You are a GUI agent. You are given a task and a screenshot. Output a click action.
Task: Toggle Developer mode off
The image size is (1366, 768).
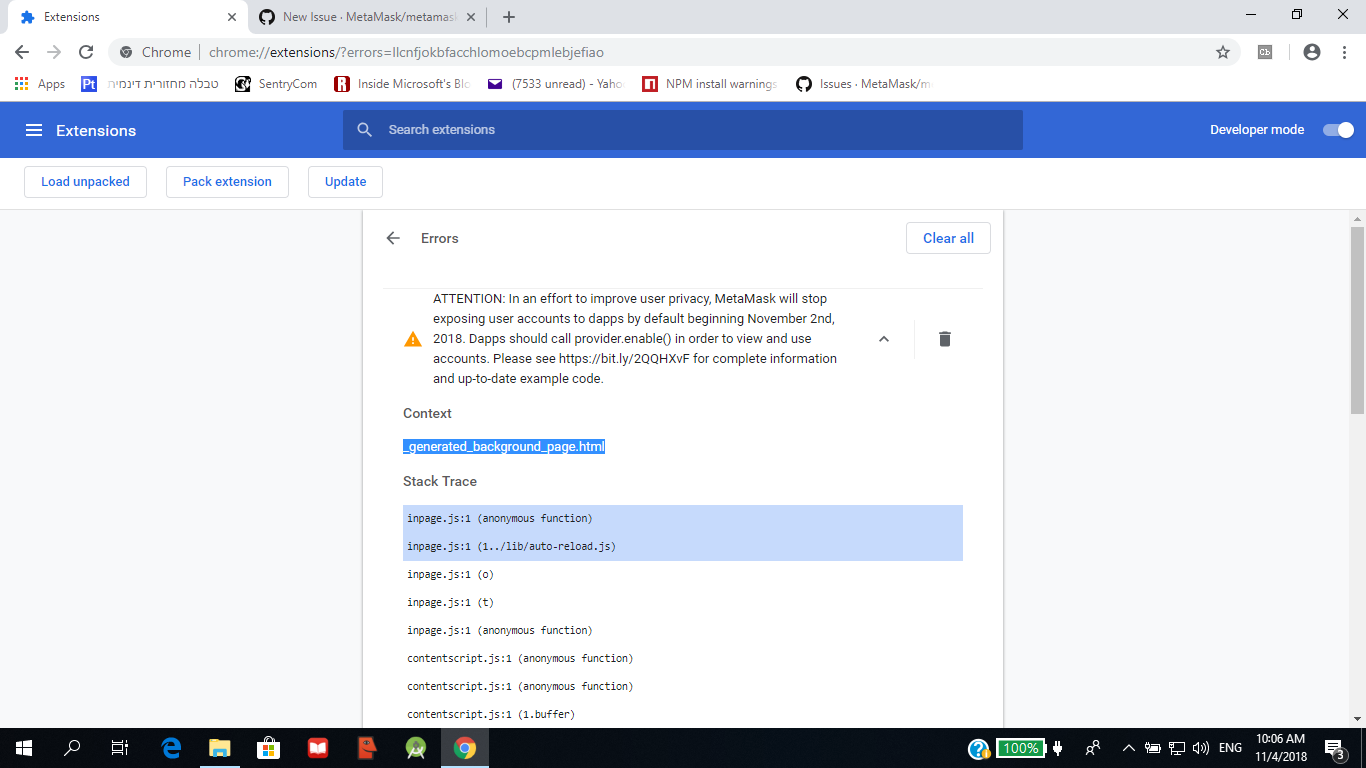(1338, 129)
